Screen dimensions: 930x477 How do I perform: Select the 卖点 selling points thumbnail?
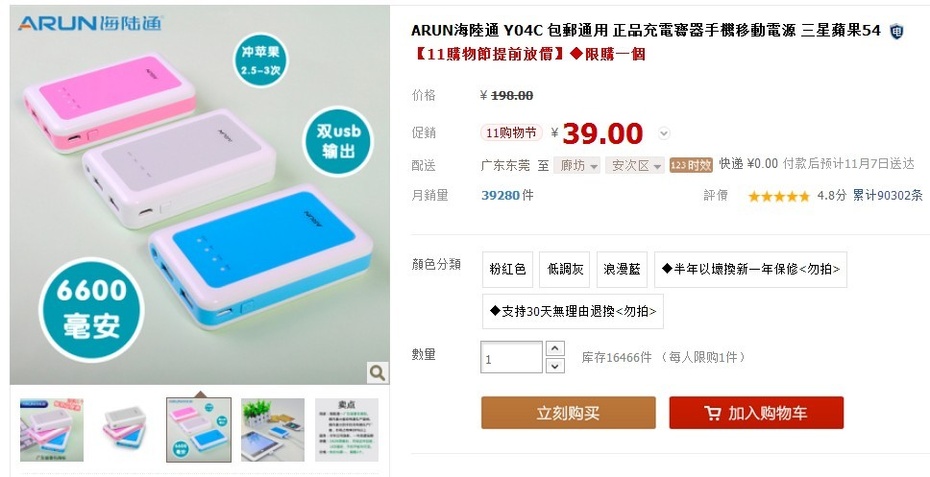tap(346, 430)
